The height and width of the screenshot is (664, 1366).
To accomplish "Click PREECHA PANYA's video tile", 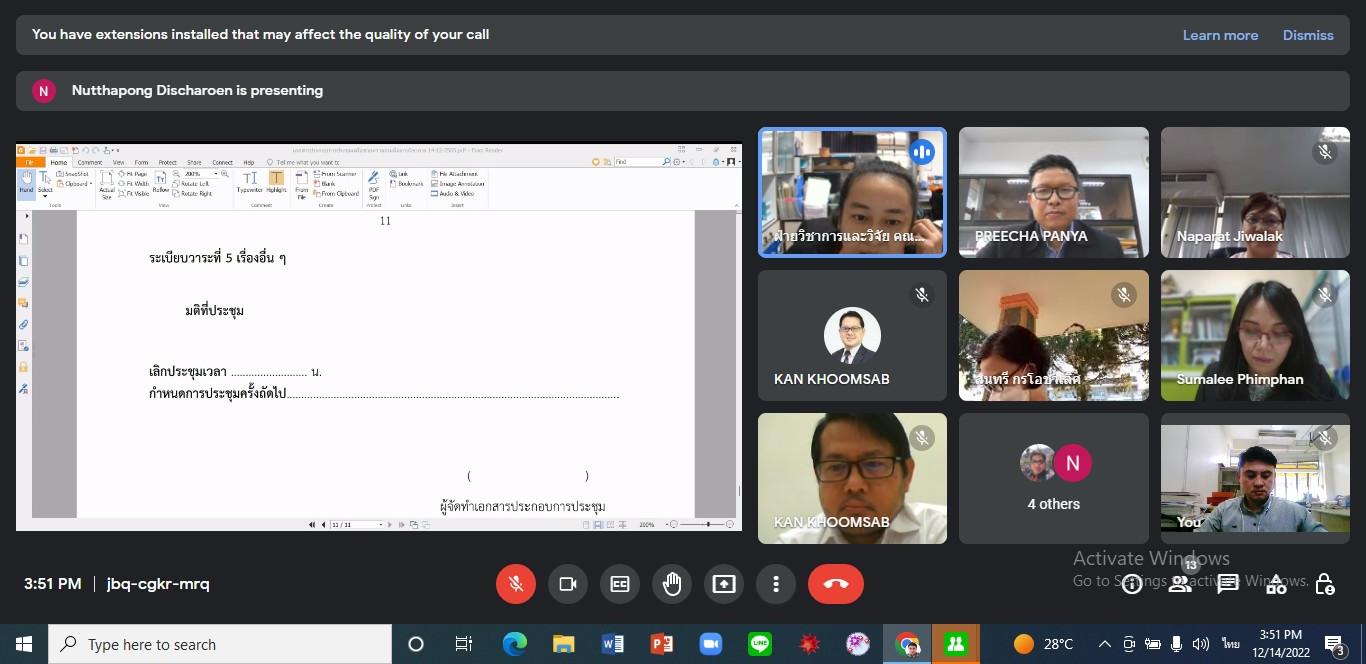I will [x=1053, y=192].
